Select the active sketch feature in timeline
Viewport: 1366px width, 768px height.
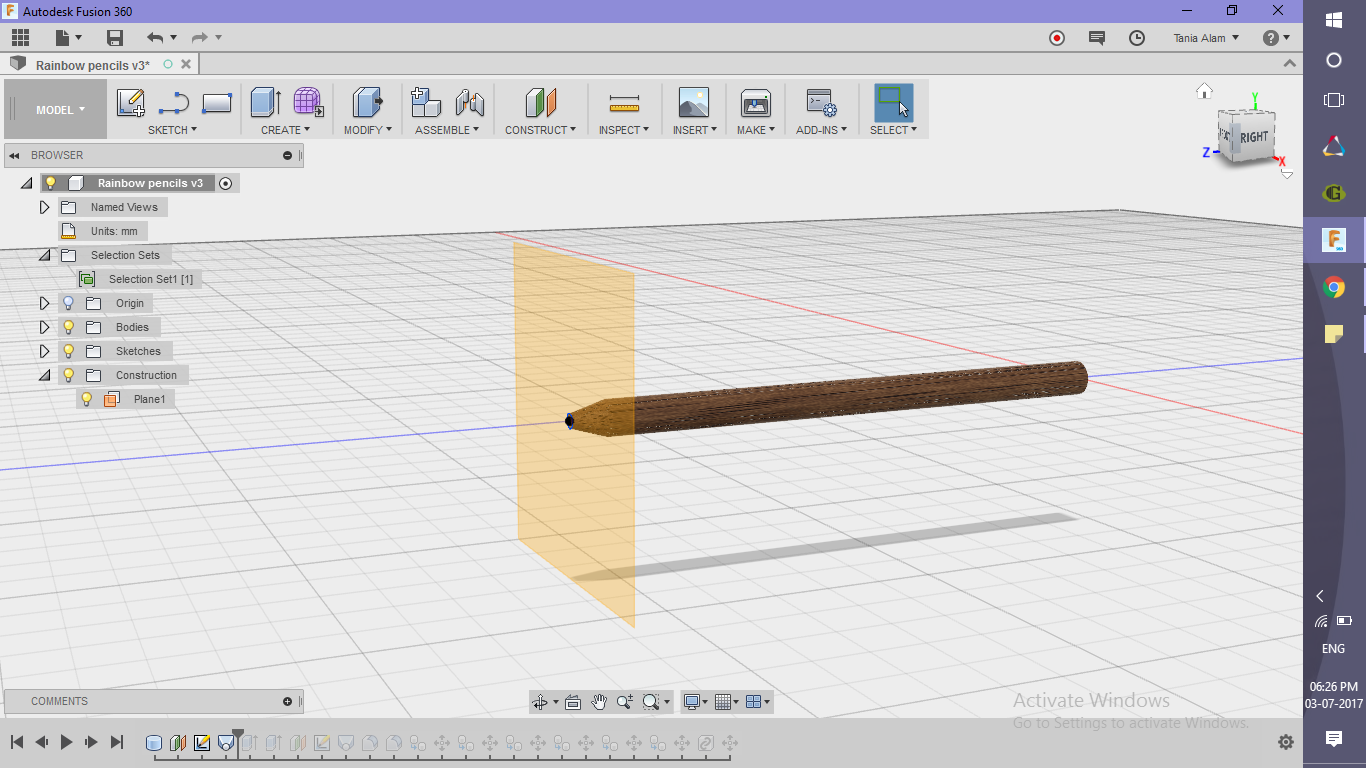pyautogui.click(x=202, y=743)
